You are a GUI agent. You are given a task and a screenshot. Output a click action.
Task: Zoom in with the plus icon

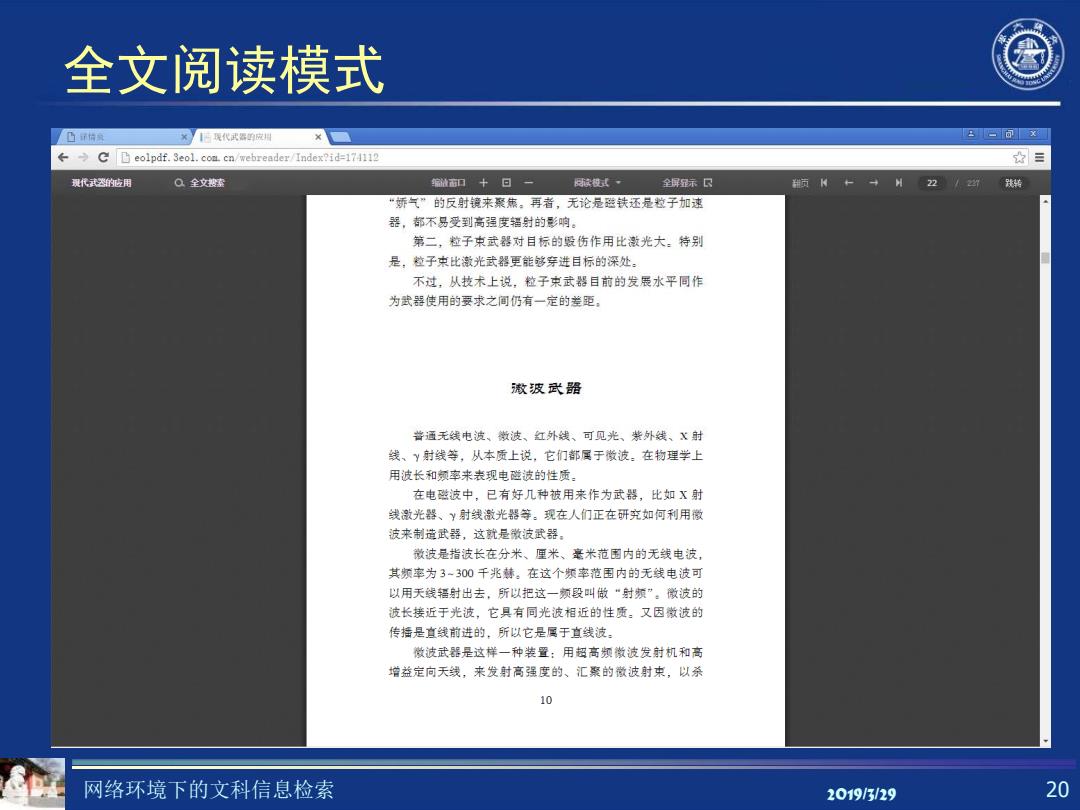[484, 183]
